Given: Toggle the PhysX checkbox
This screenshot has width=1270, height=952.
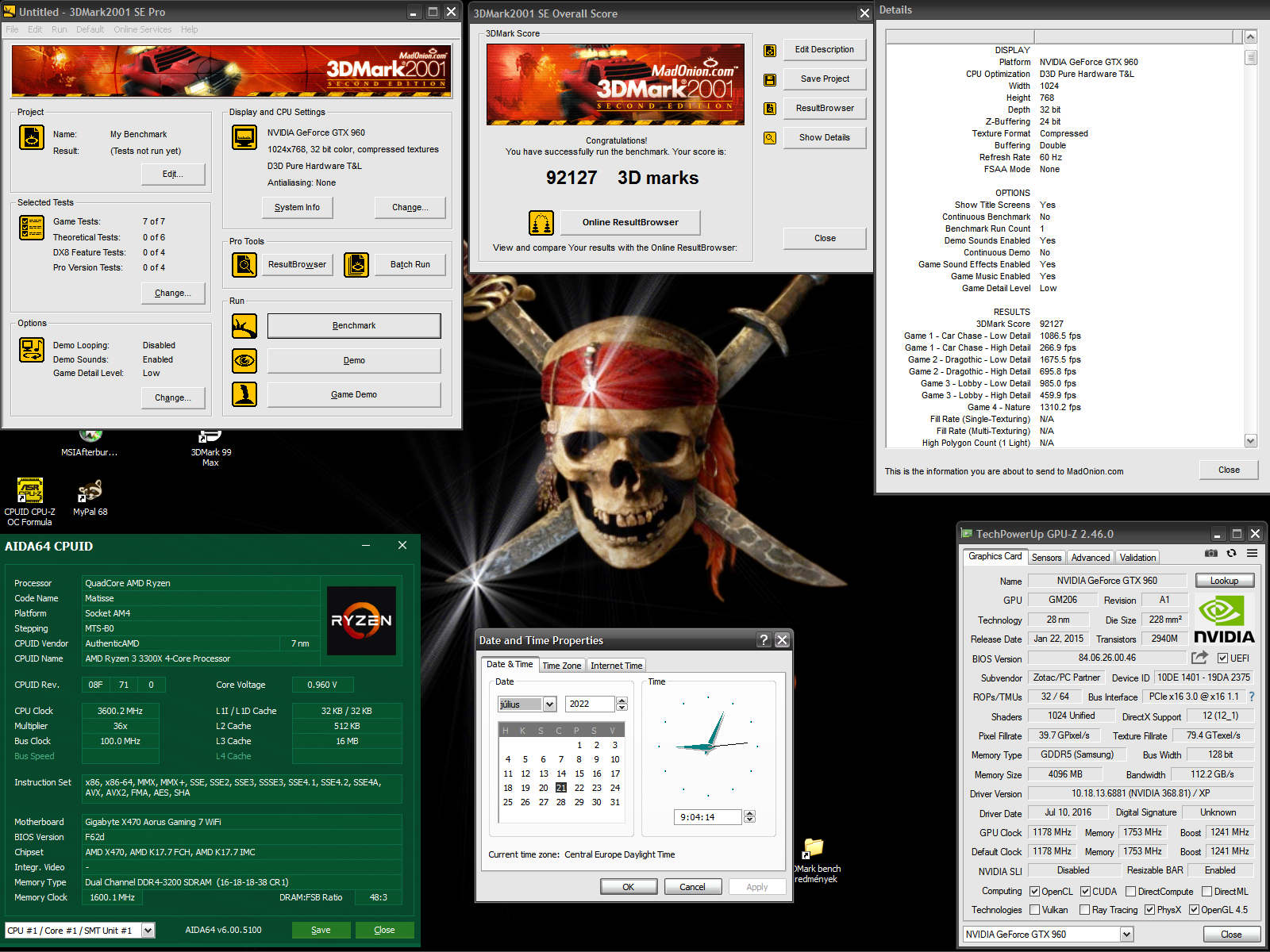Looking at the screenshot, I should [1149, 910].
